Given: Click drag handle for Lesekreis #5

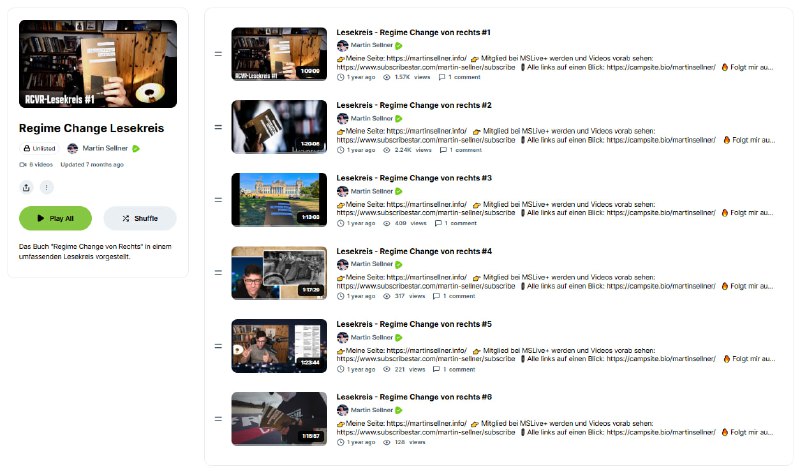Looking at the screenshot, I should coord(218,346).
